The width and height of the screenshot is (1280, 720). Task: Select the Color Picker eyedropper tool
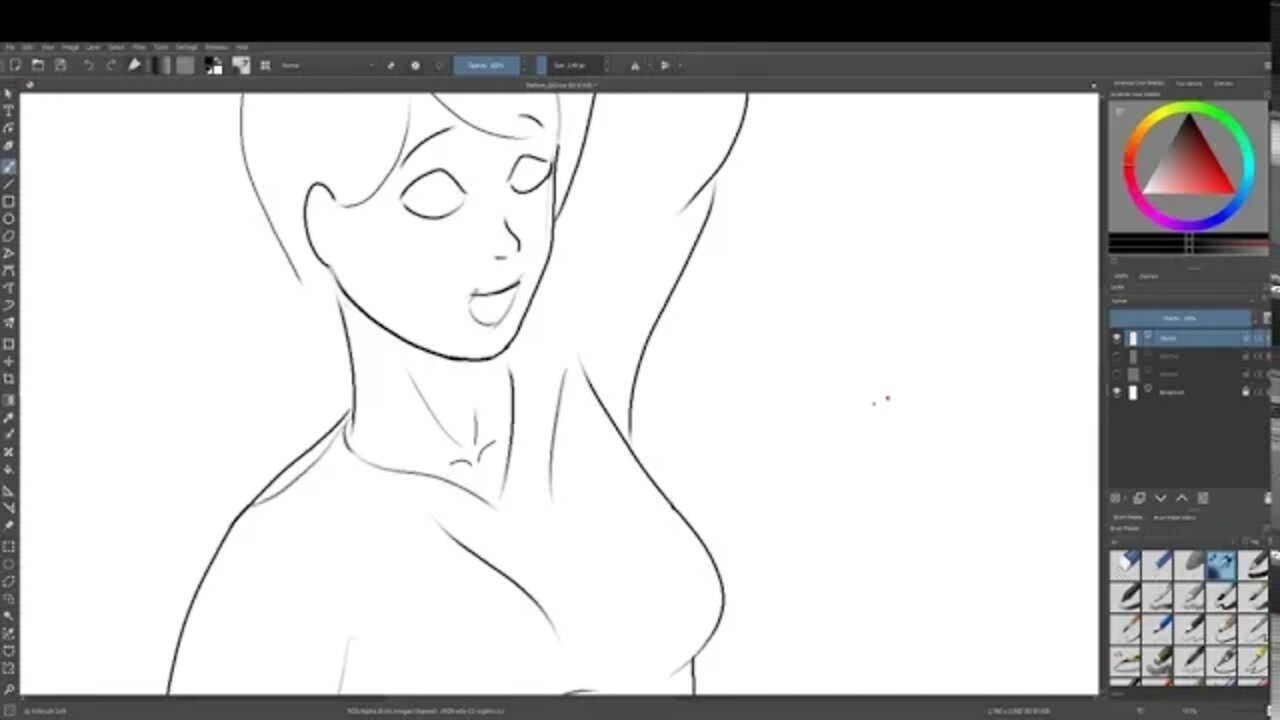pyautogui.click(x=9, y=416)
